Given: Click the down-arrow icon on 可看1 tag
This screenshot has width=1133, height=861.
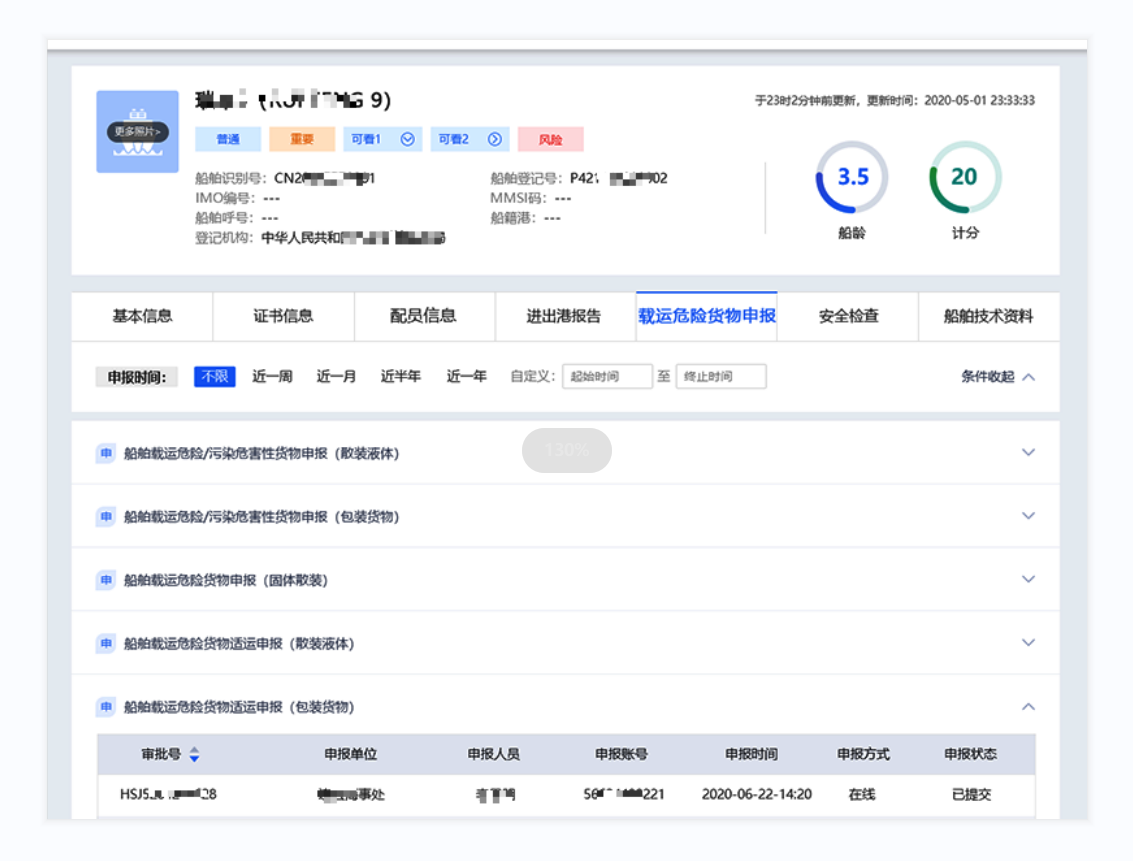Looking at the screenshot, I should tap(407, 140).
